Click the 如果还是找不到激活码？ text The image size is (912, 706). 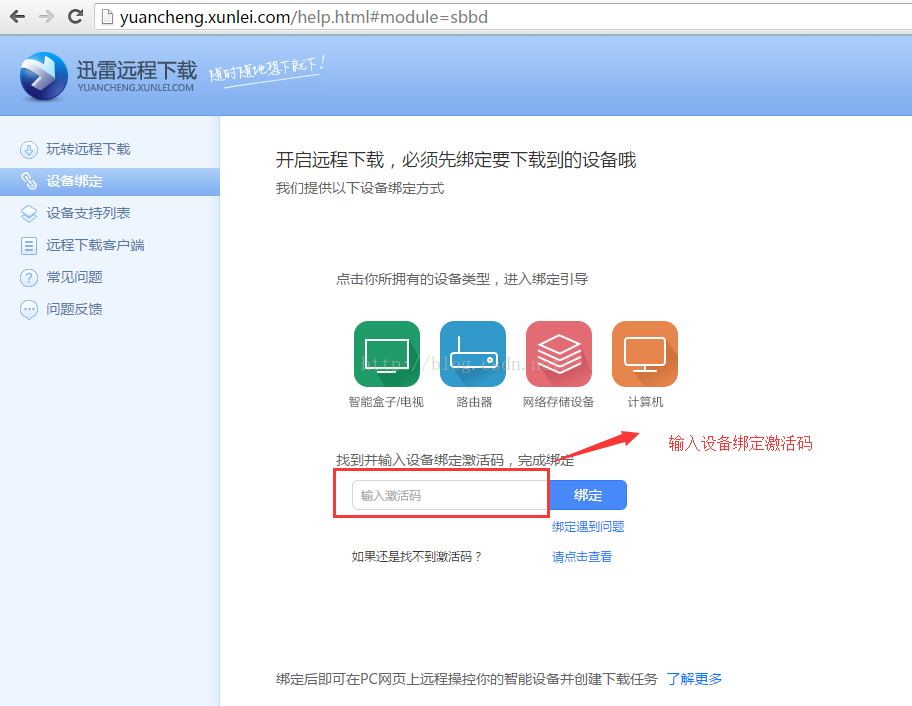click(x=417, y=557)
